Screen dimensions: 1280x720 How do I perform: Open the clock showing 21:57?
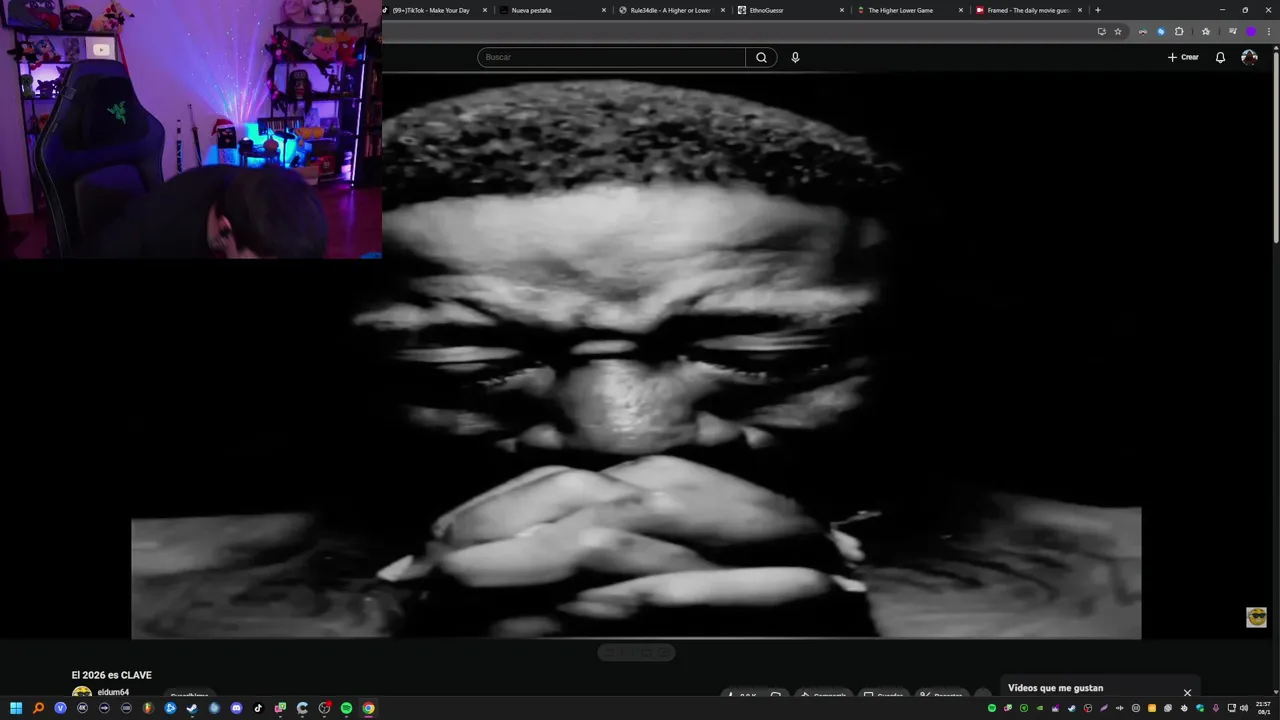(1263, 708)
